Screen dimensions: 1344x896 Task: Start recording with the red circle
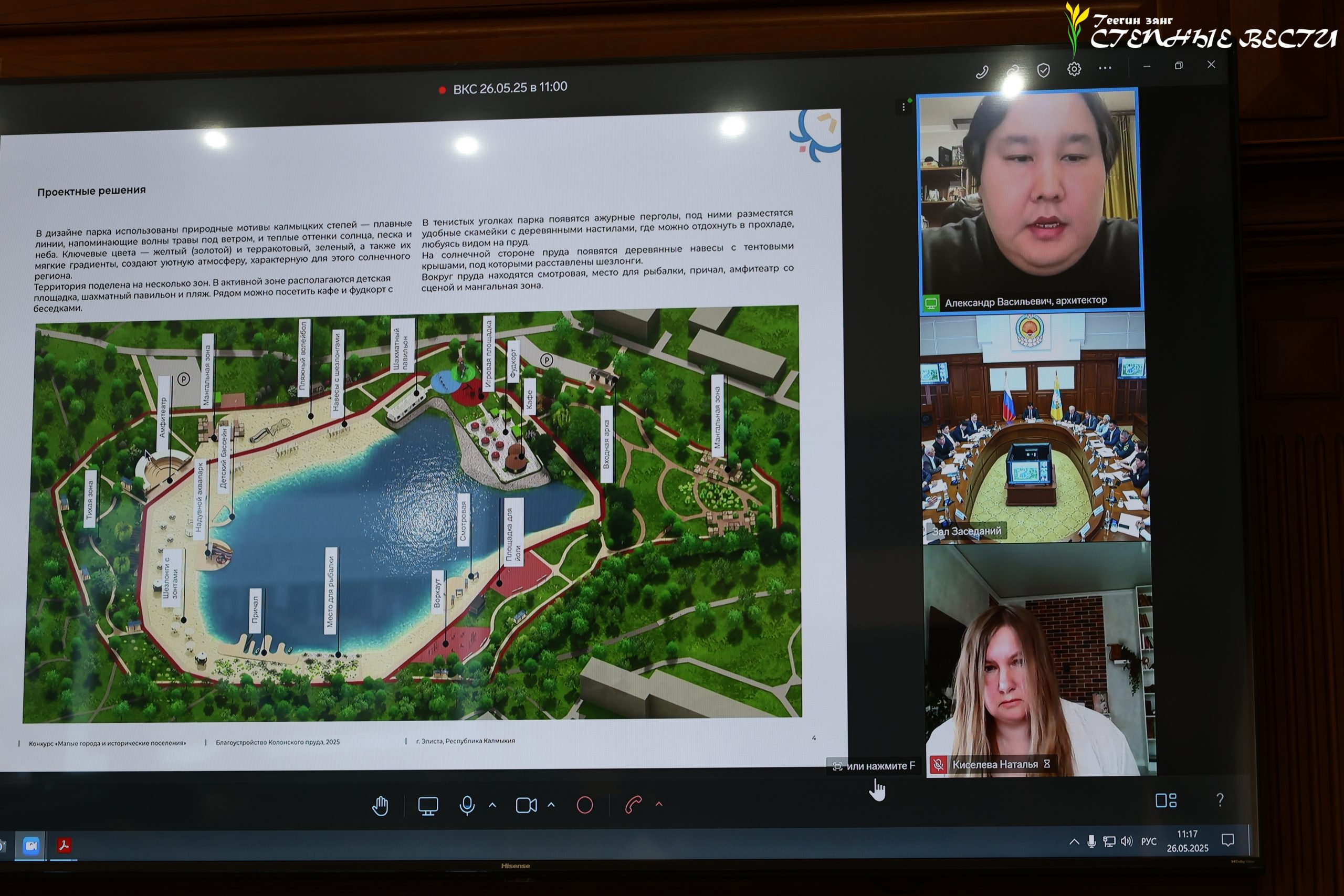tap(584, 805)
